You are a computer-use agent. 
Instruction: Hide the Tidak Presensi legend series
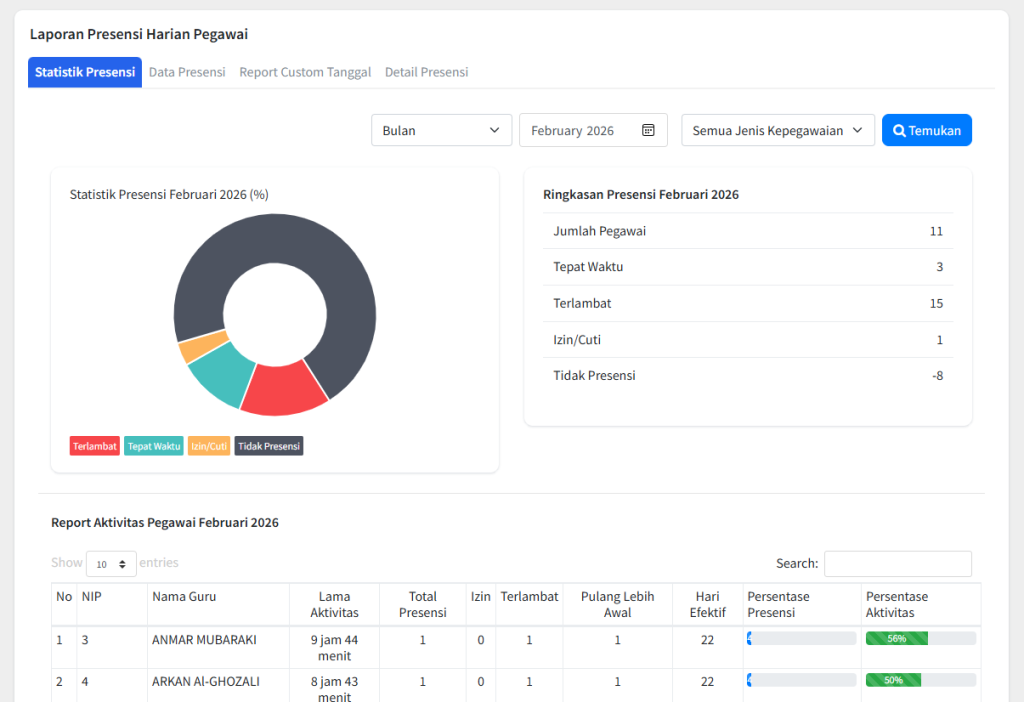pyautogui.click(x=269, y=446)
